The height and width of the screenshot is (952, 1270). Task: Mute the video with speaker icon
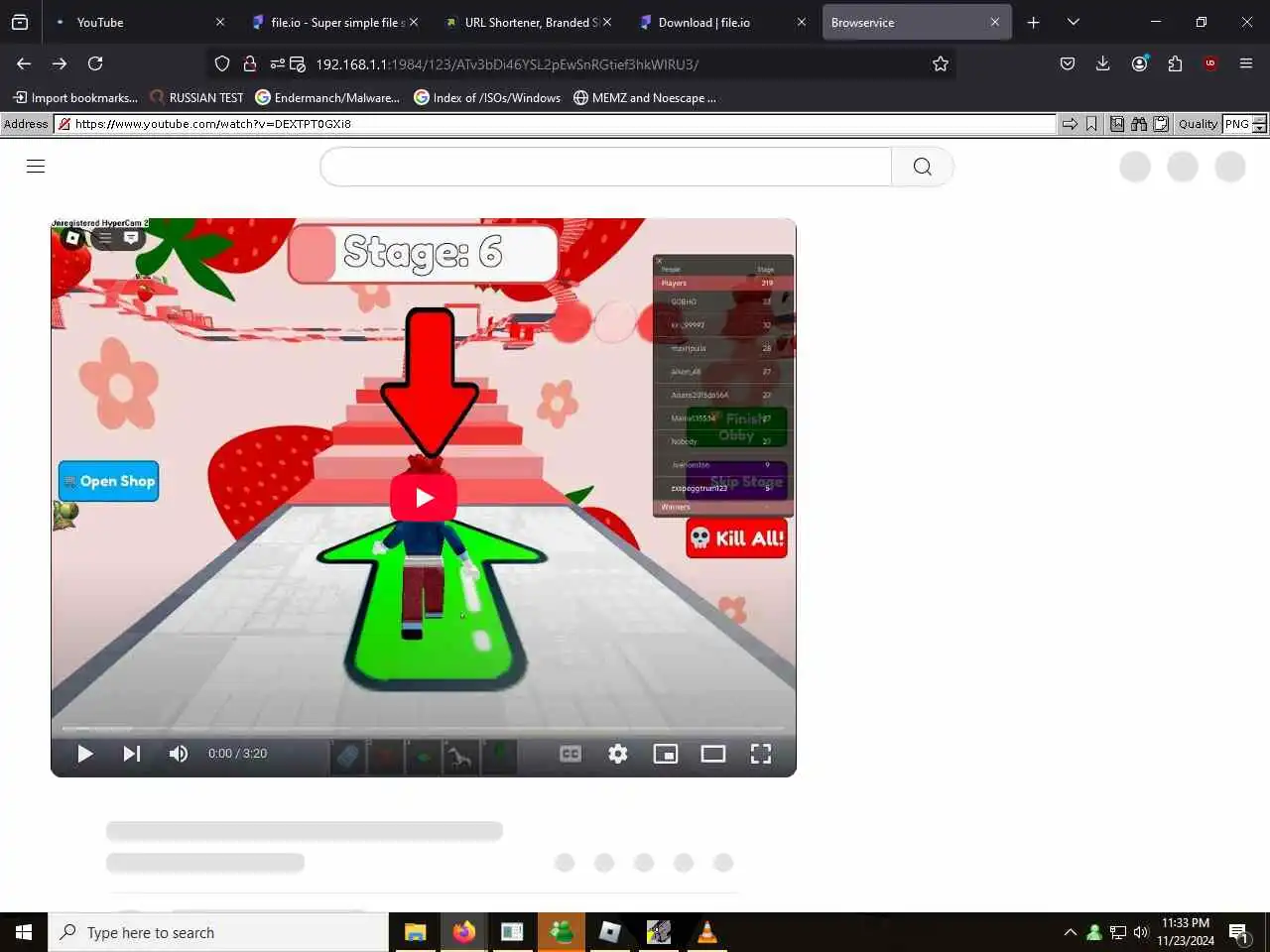tap(179, 754)
